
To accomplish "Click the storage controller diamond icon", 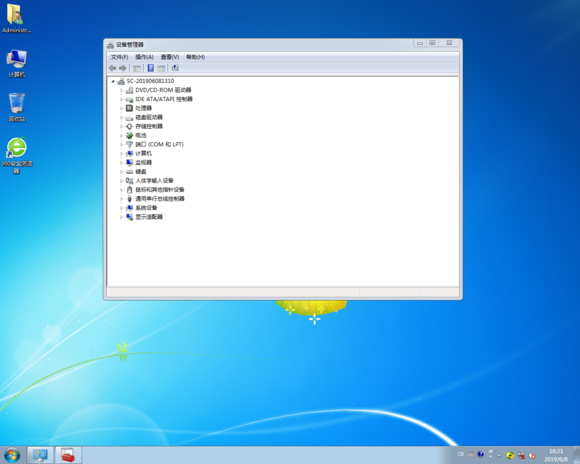I will coord(129,127).
